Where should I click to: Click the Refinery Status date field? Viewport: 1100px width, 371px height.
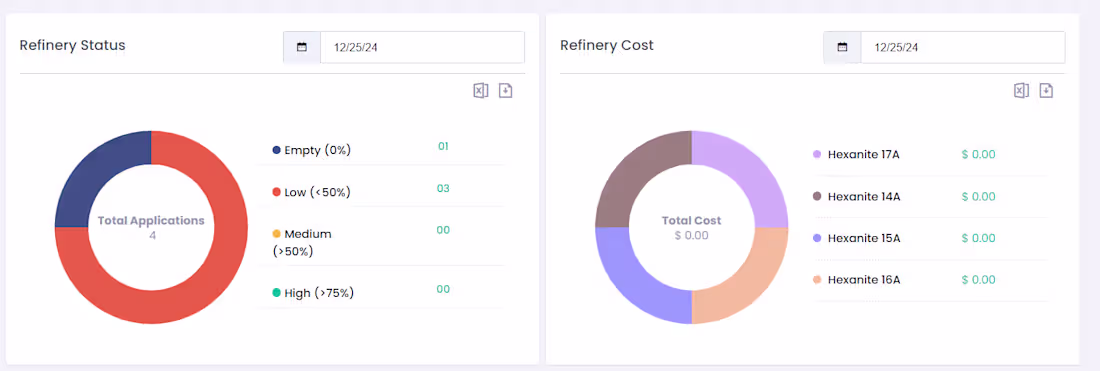point(422,48)
